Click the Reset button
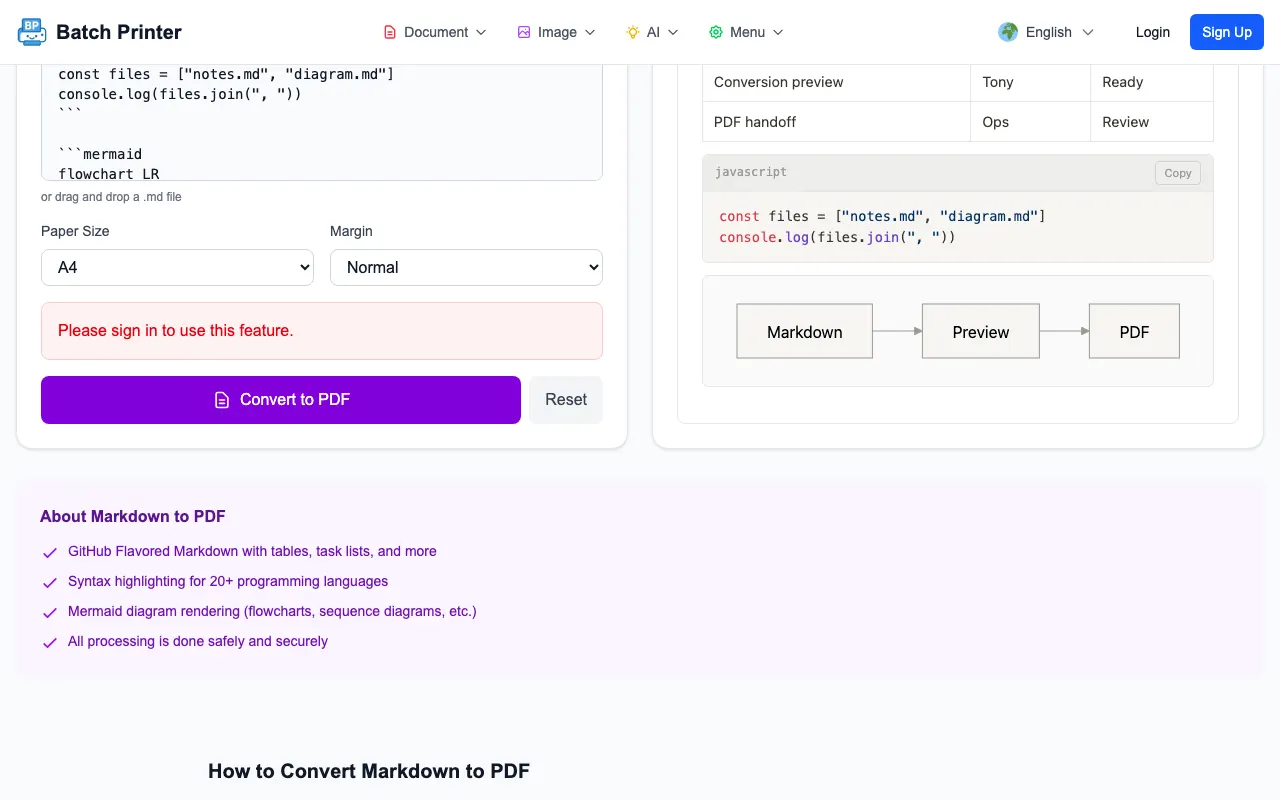 pyautogui.click(x=566, y=400)
